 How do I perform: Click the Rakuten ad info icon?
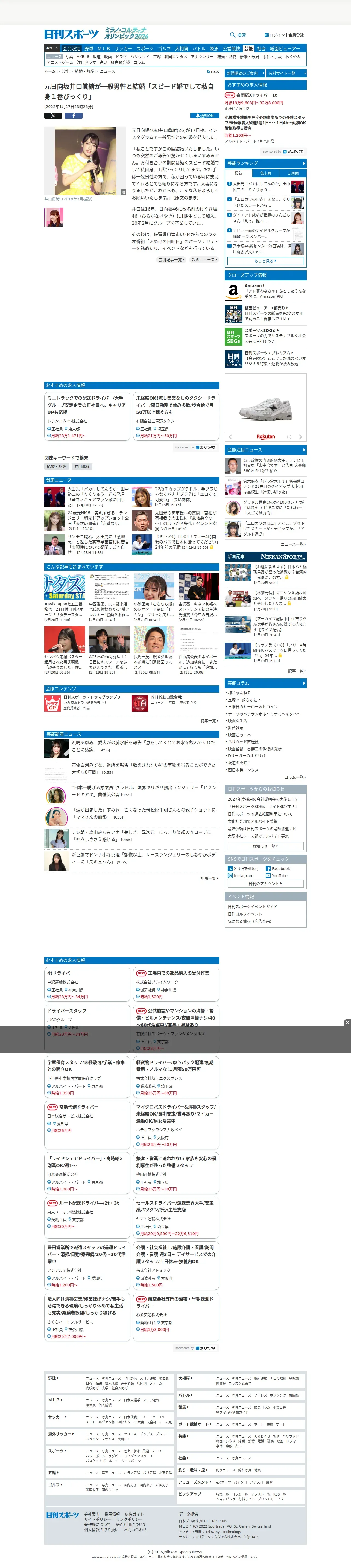[289, 436]
